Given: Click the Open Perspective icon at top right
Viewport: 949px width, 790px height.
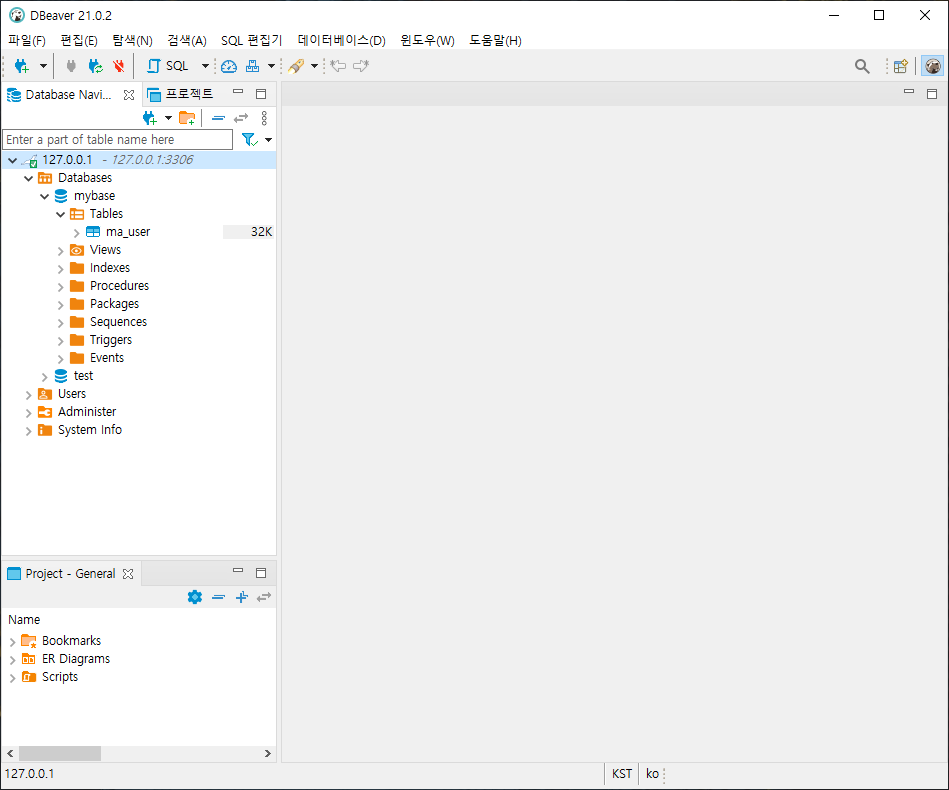Looking at the screenshot, I should [x=901, y=66].
